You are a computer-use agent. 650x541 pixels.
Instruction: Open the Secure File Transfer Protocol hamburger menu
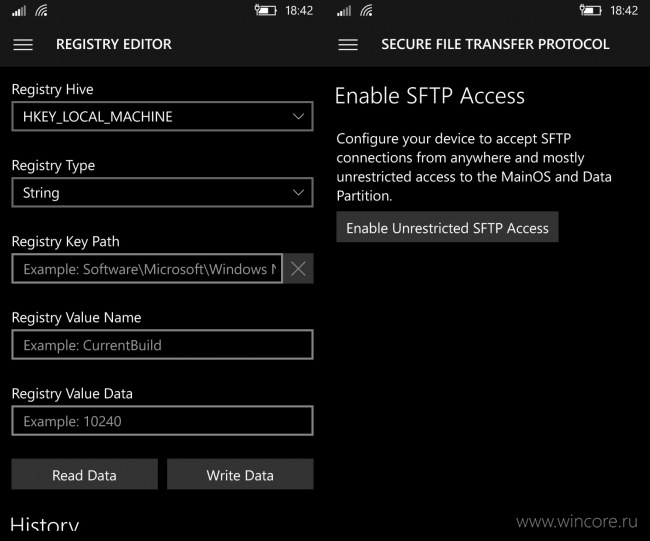point(348,44)
